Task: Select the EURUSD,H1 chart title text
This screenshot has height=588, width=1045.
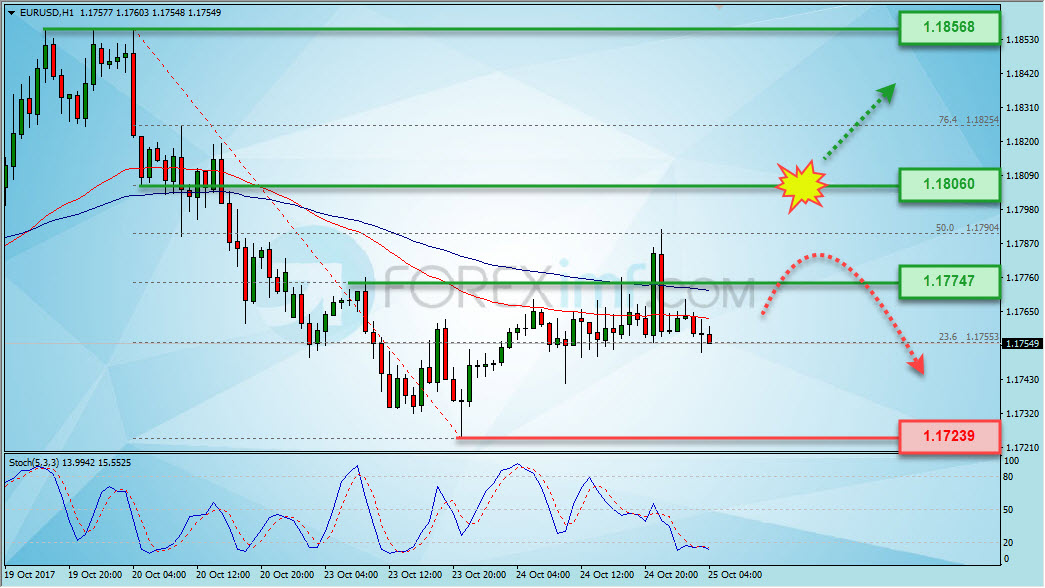Action: [47, 13]
